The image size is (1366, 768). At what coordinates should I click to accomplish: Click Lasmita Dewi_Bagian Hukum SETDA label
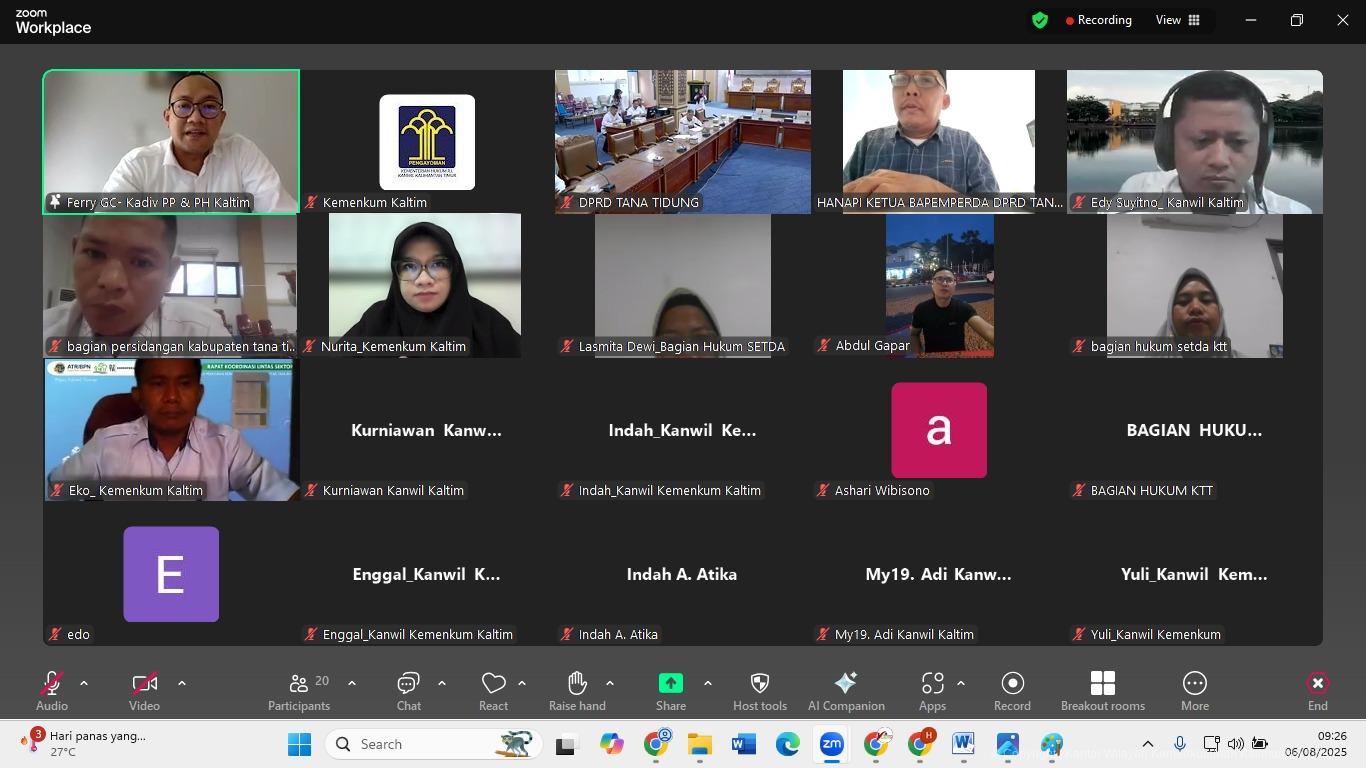(x=682, y=346)
